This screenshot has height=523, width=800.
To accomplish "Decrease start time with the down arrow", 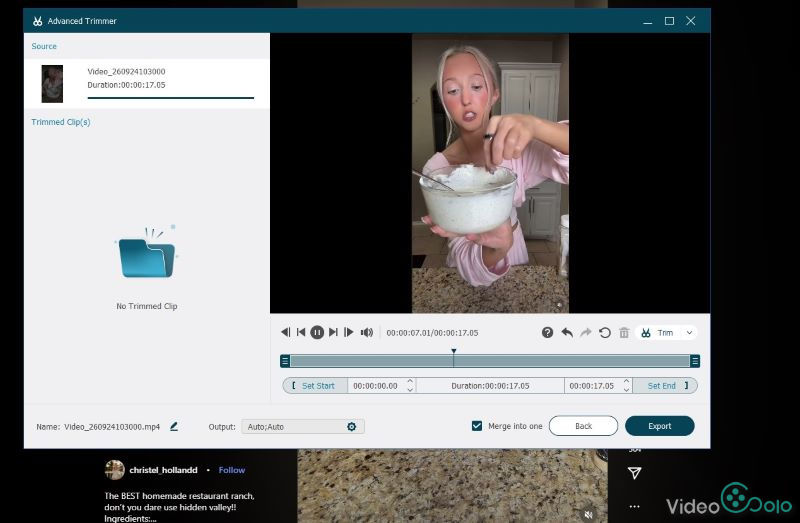I will coord(410,390).
